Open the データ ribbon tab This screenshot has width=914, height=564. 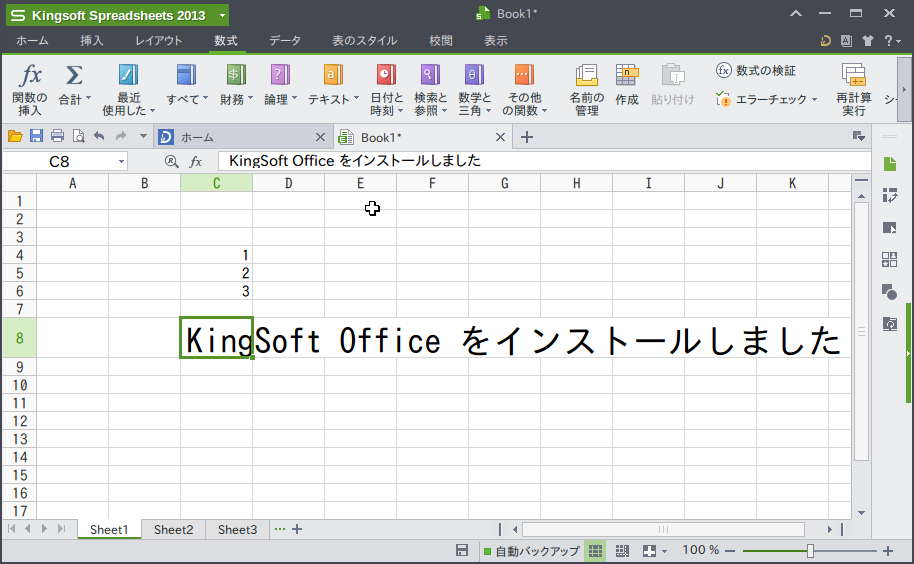coord(284,41)
